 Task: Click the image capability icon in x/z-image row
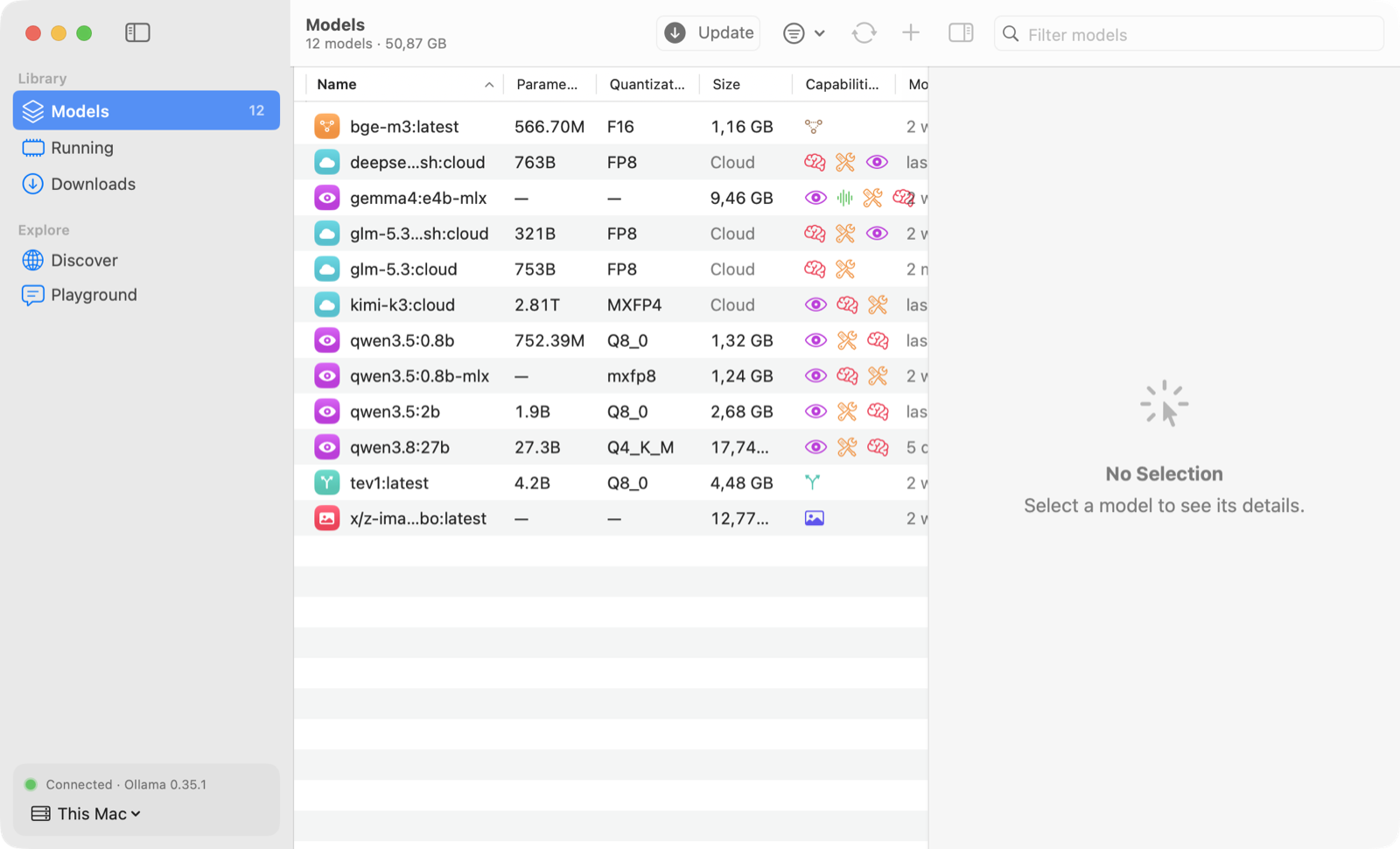(815, 518)
